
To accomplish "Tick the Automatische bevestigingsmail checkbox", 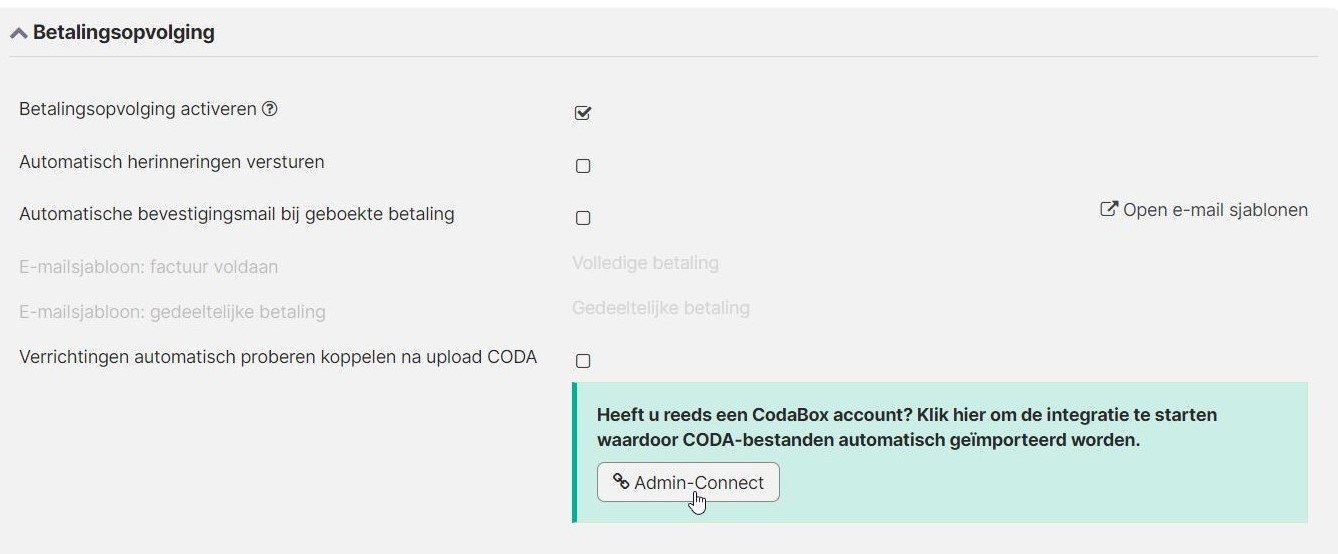I will pos(583,218).
